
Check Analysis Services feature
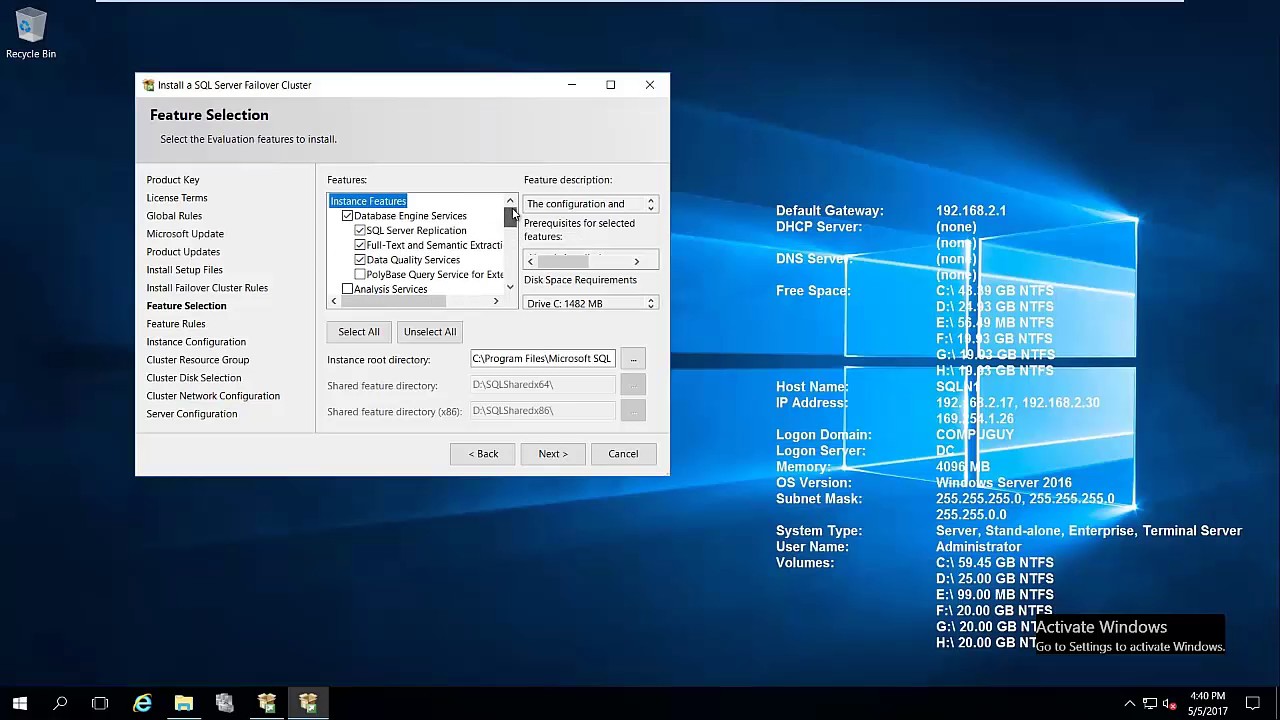347,289
